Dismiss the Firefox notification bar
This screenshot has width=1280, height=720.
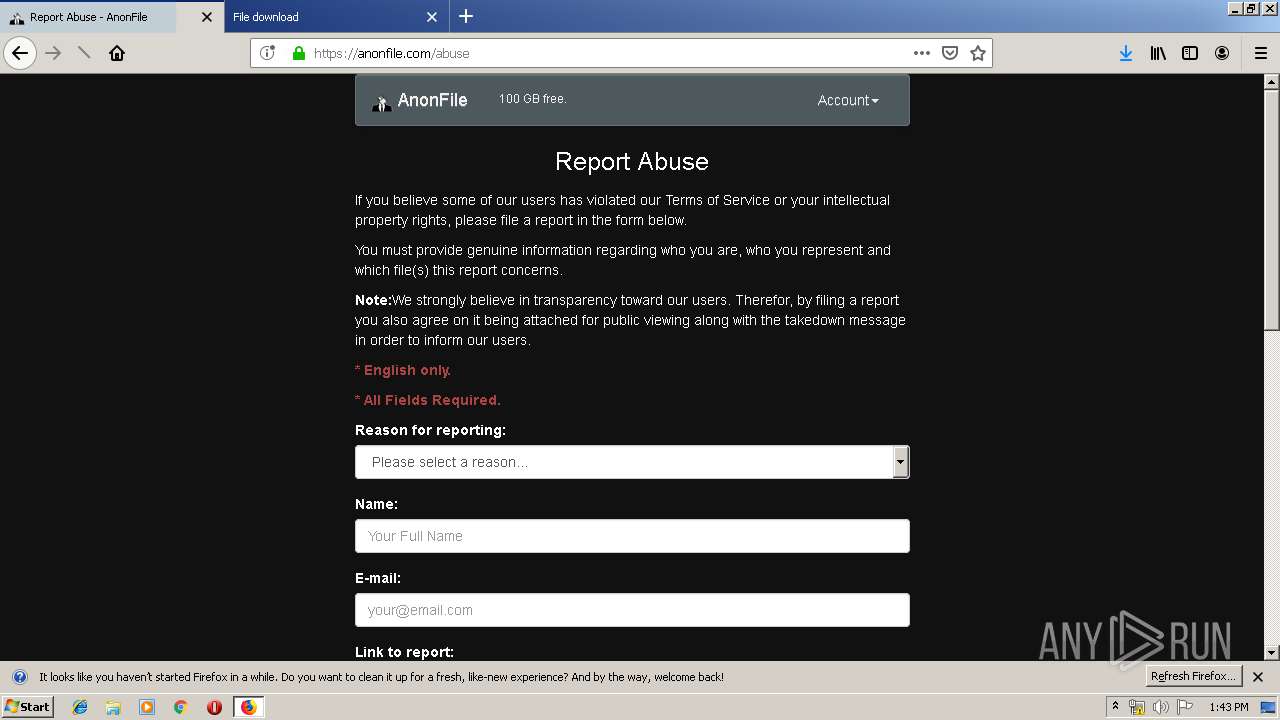(1258, 677)
